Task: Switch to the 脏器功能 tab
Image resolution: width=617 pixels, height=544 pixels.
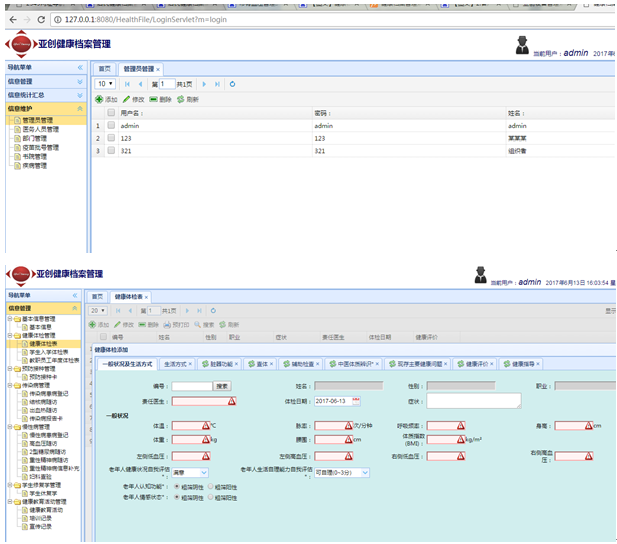Action: 222,364
